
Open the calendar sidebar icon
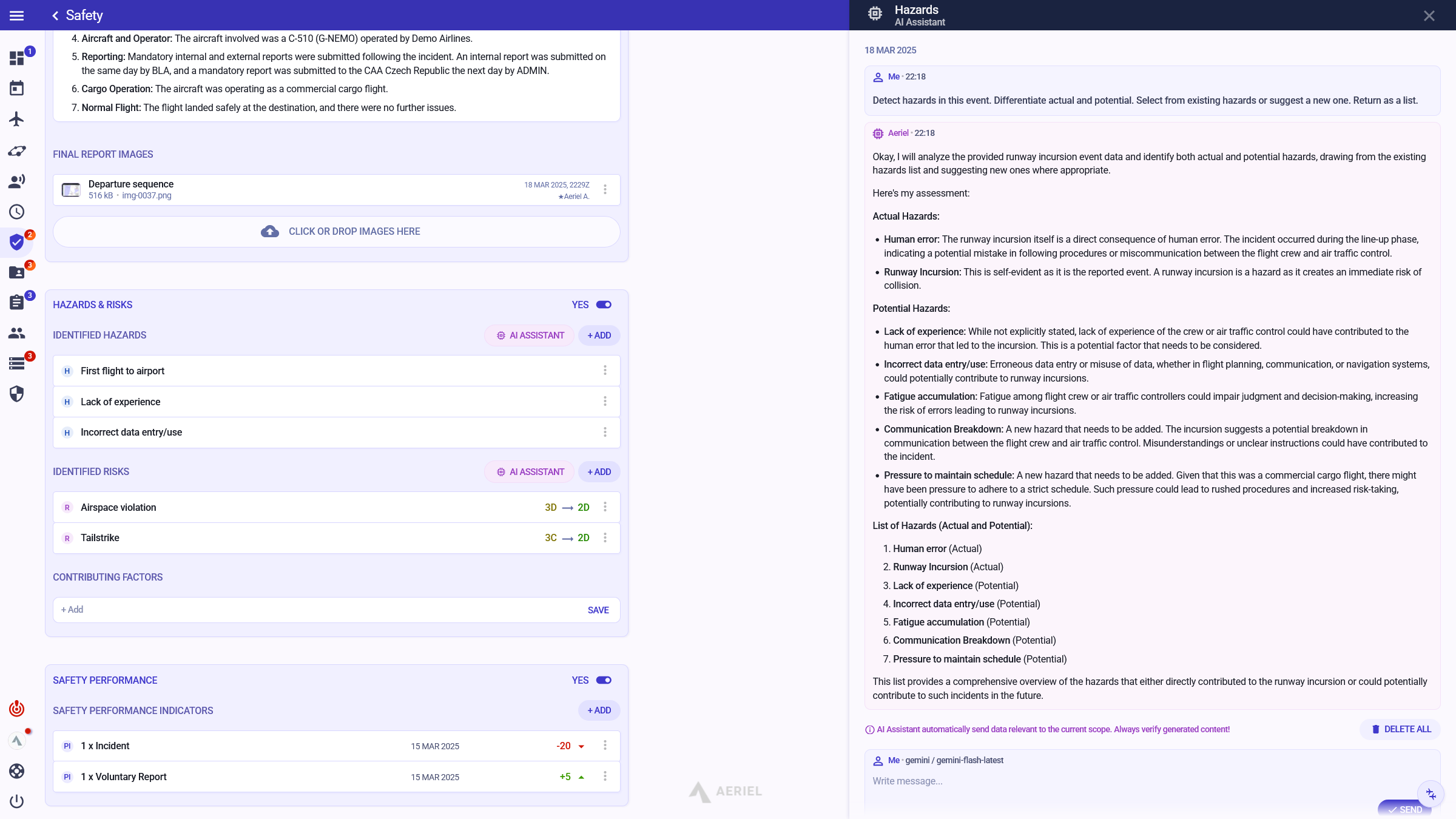pyautogui.click(x=16, y=89)
